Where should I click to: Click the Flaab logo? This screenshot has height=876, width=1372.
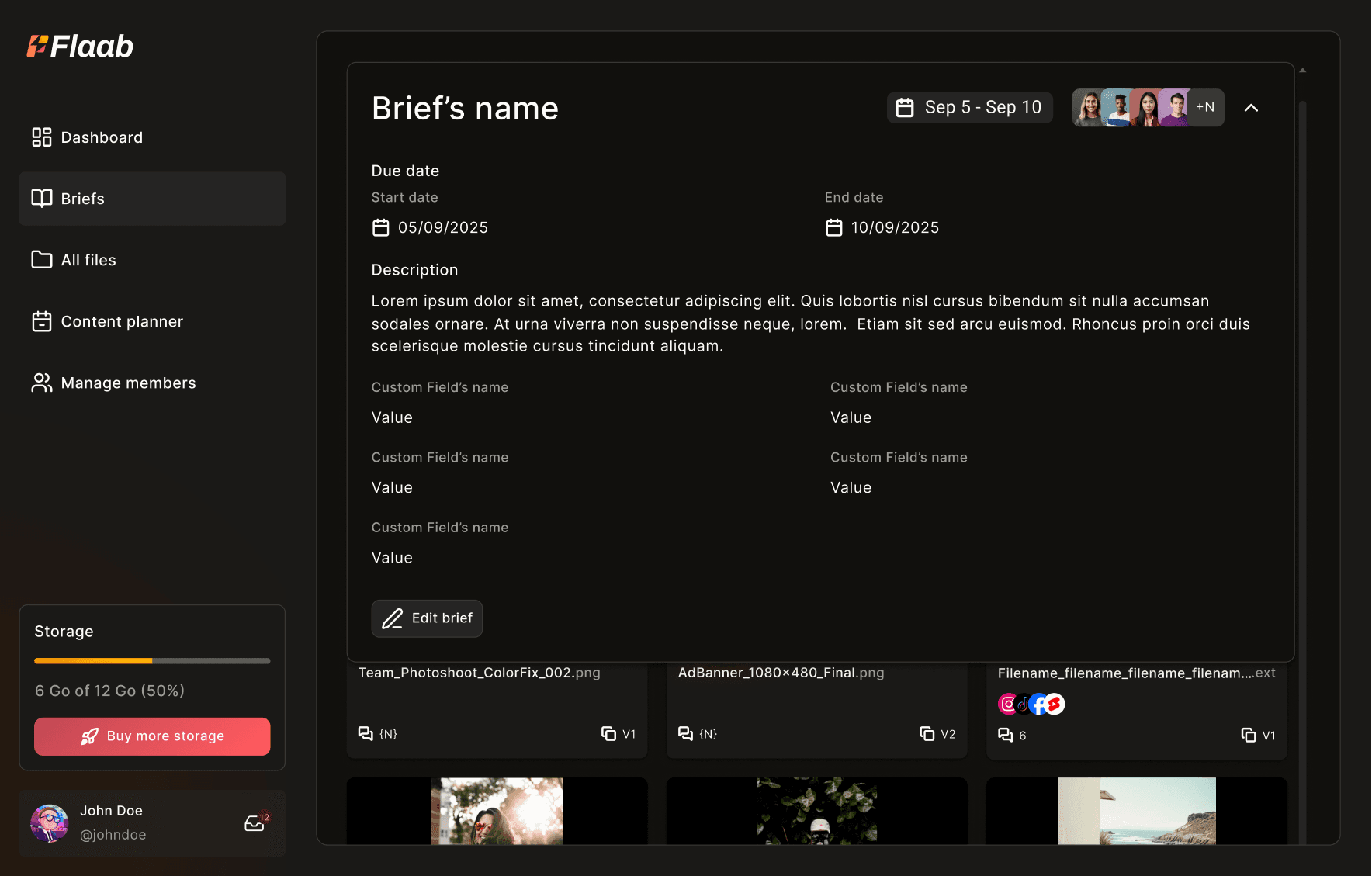80,47
